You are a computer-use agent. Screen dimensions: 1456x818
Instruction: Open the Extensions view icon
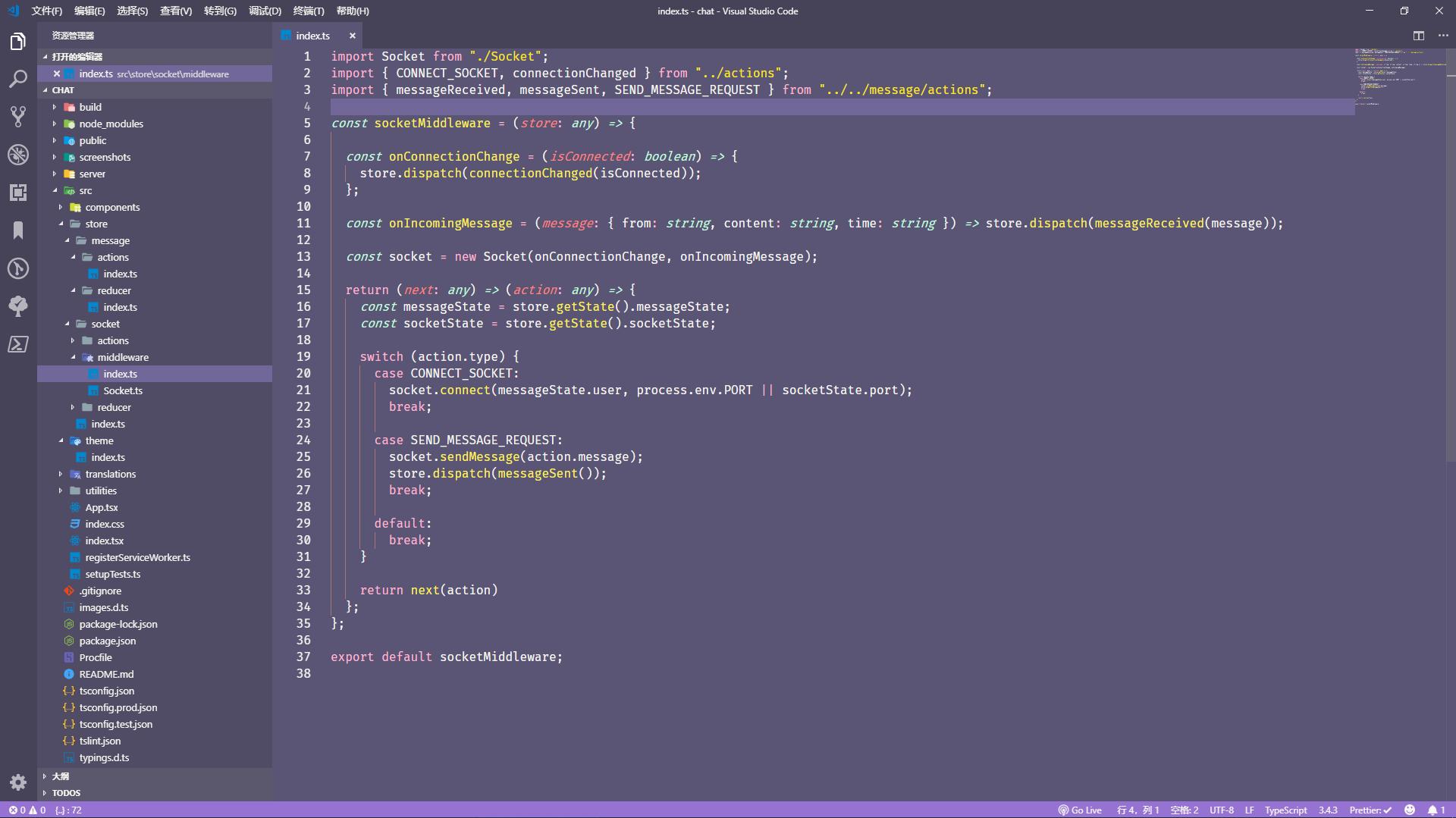18,193
